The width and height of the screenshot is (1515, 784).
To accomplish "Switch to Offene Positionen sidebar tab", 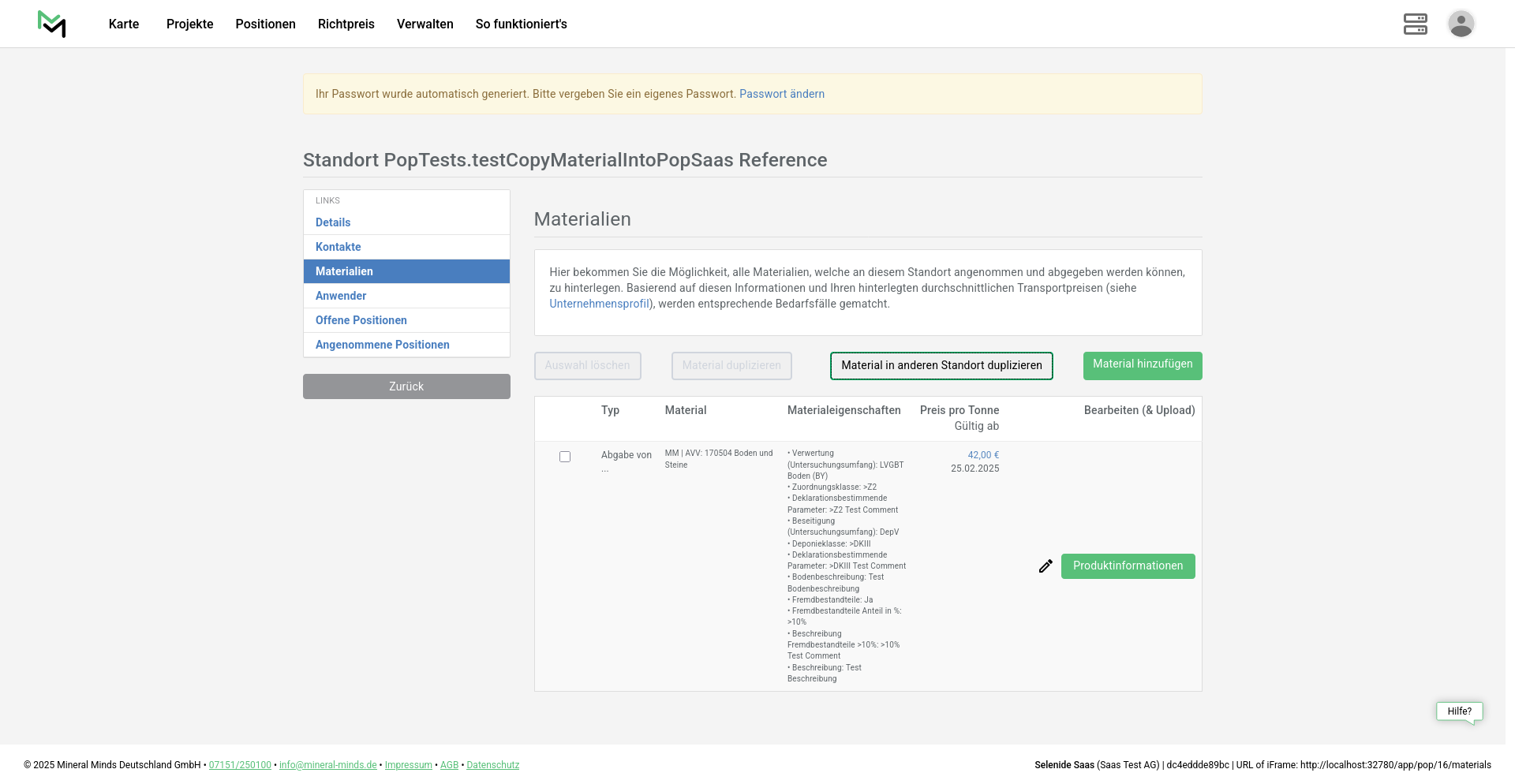I will (x=361, y=320).
